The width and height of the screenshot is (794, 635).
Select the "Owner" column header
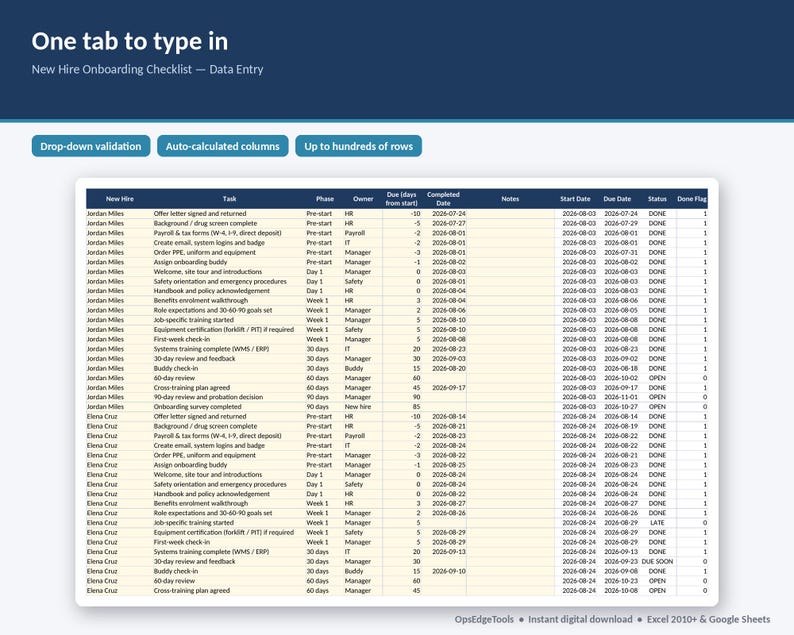[x=363, y=199]
